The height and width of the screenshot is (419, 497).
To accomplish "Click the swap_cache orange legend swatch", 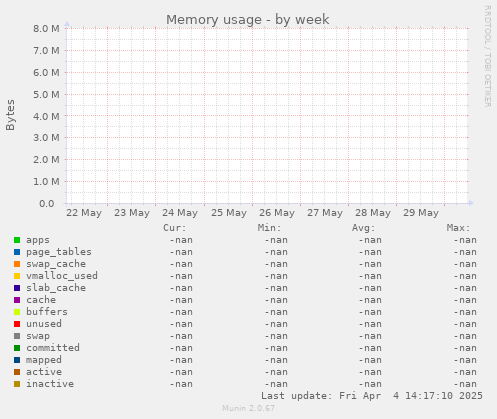I will point(17,264).
